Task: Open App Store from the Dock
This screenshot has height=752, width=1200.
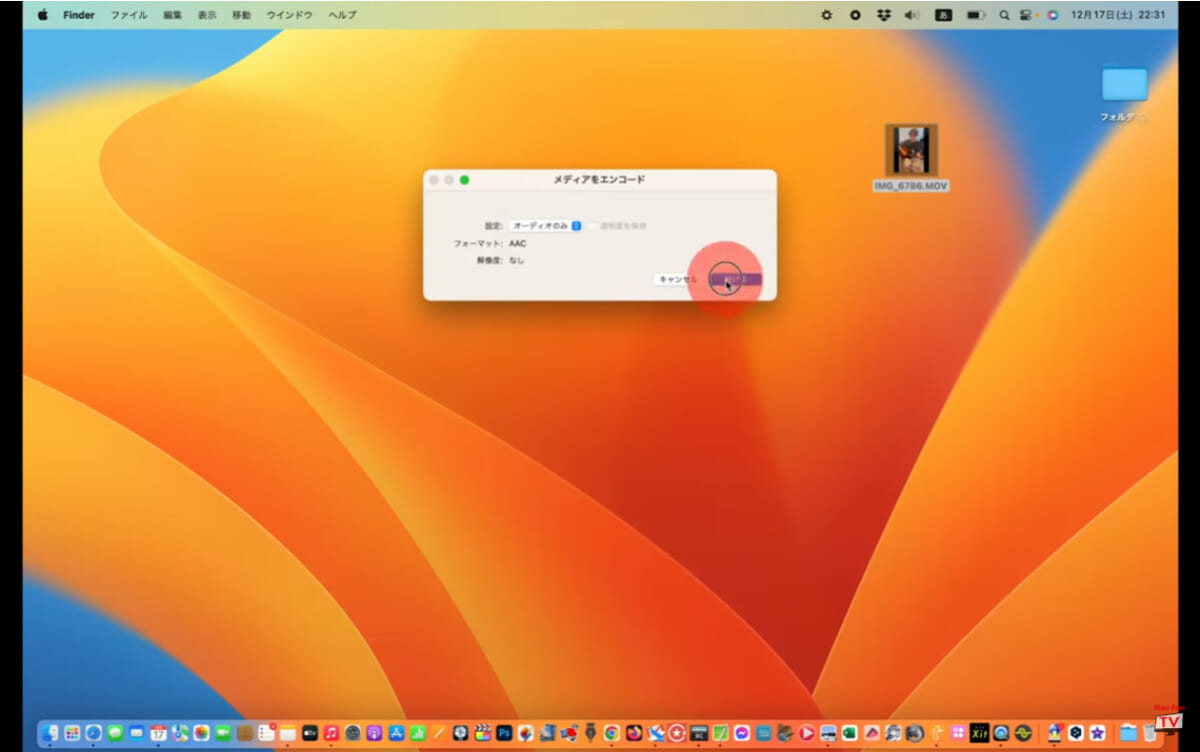Action: [x=396, y=733]
